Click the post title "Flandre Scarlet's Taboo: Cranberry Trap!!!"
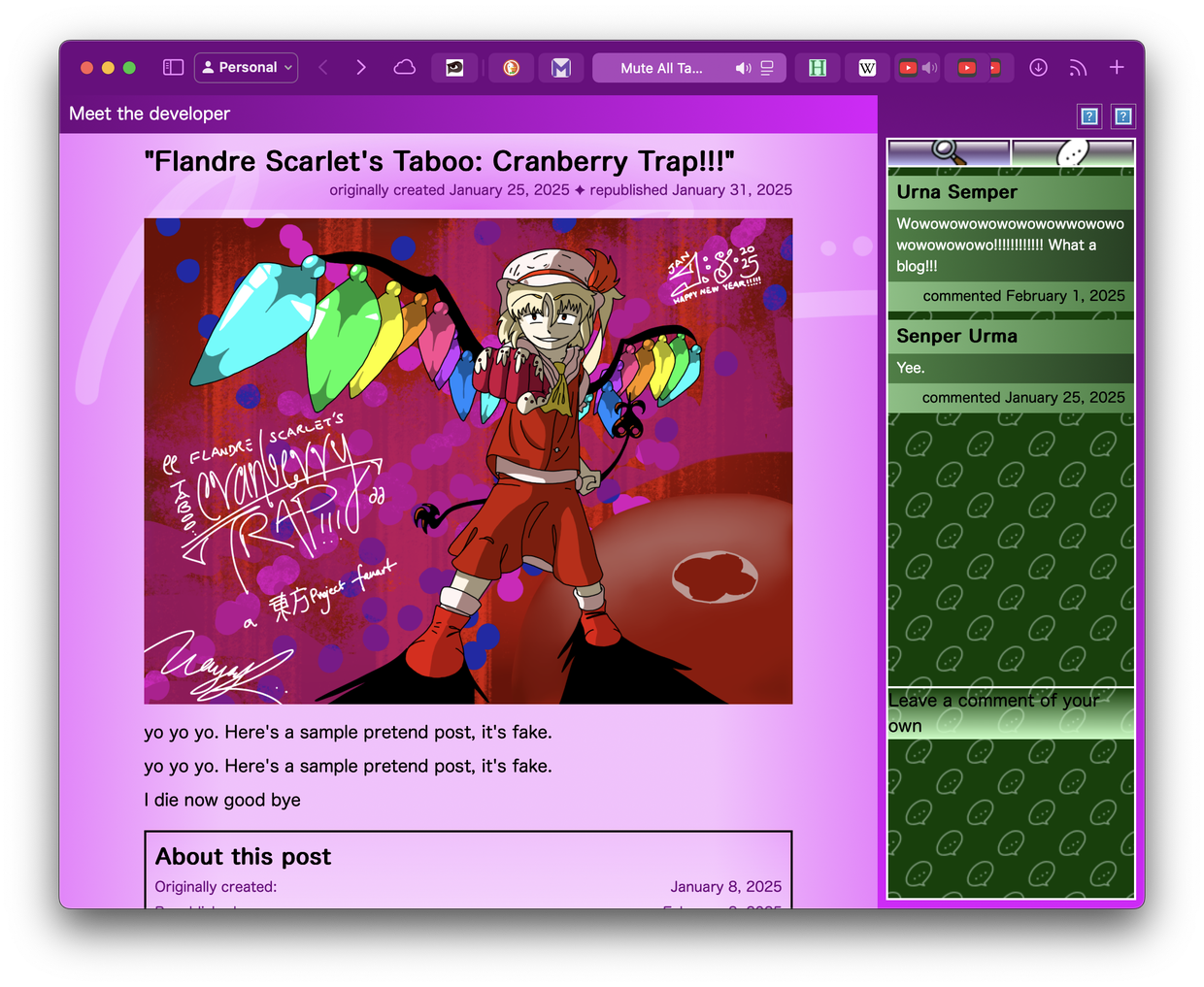The image size is (1204, 987). [439, 161]
